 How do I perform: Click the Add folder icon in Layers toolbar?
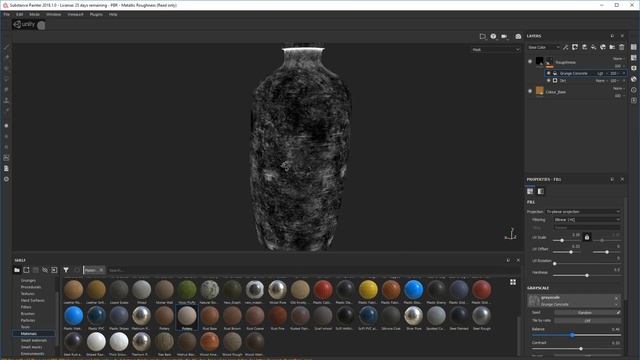tap(612, 47)
